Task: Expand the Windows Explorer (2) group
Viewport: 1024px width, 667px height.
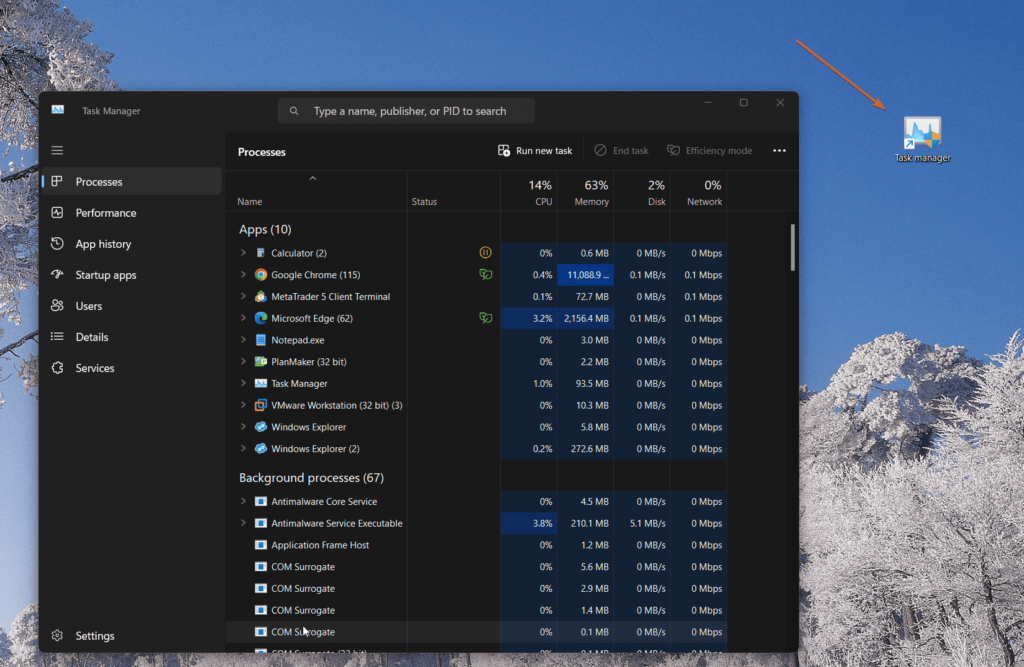Action: [243, 449]
